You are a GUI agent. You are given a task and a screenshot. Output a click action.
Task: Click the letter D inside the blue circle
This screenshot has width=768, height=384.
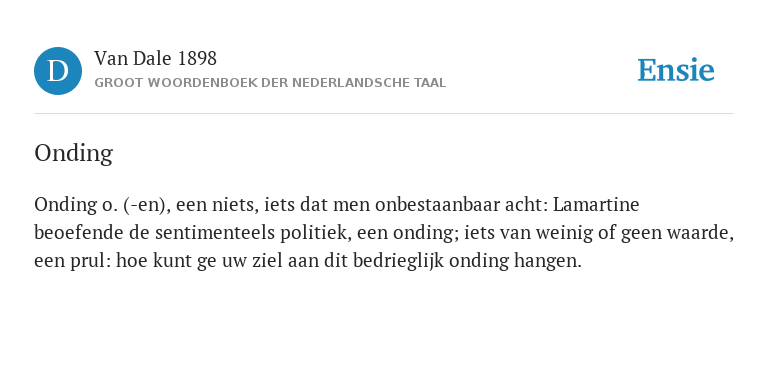click(58, 71)
